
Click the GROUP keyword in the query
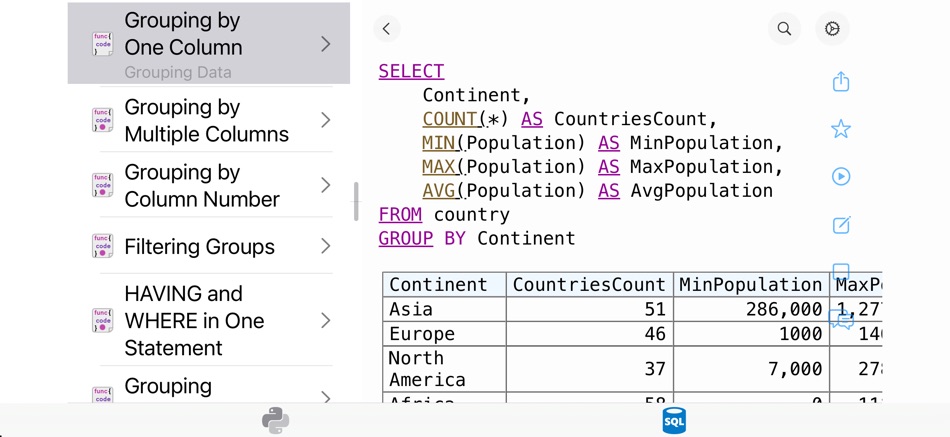(x=406, y=238)
